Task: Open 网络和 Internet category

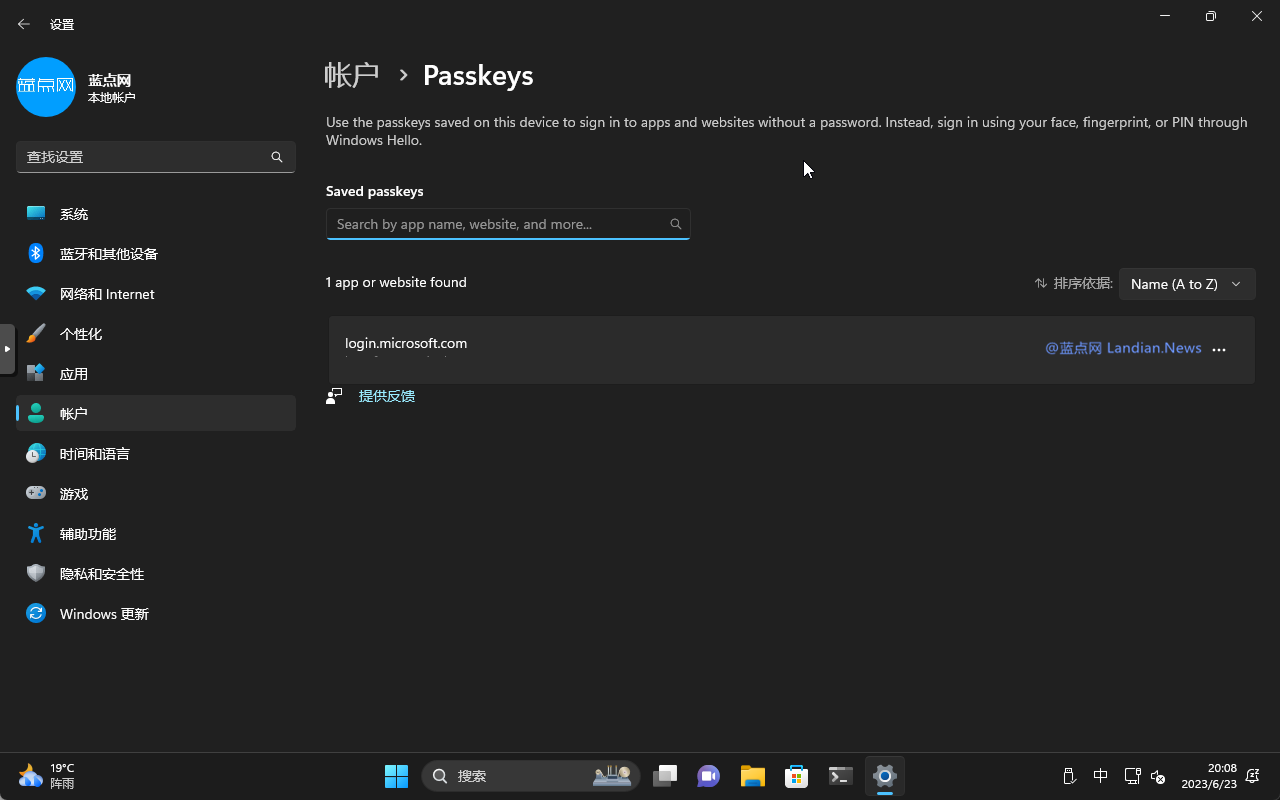Action: 156,294
